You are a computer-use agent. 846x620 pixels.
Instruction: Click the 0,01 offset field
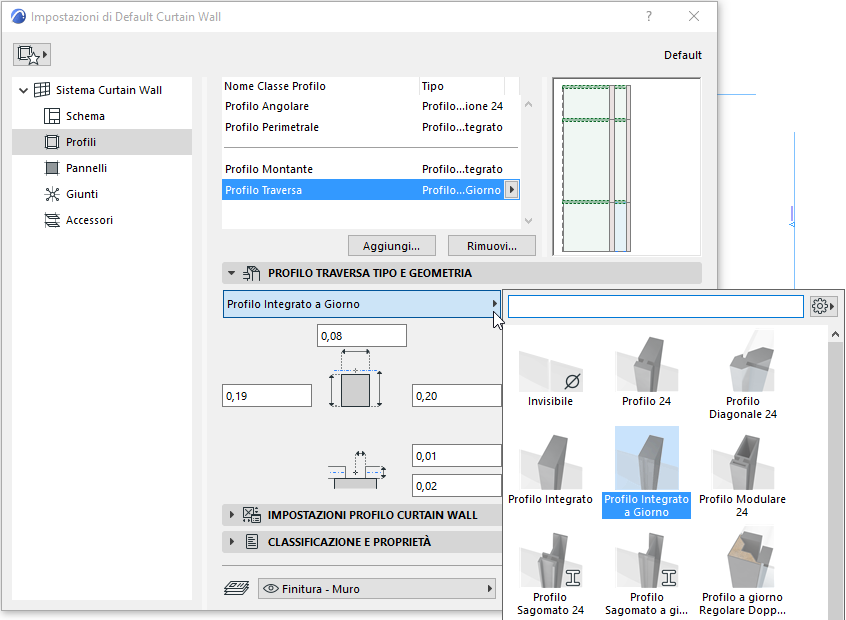click(456, 456)
